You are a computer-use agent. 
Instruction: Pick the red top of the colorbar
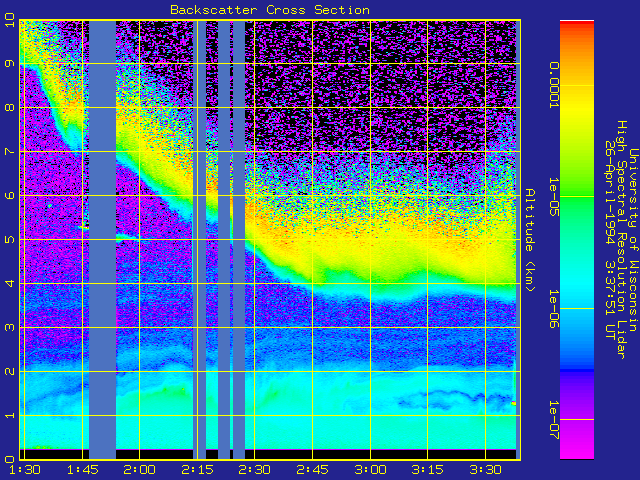coord(577,24)
